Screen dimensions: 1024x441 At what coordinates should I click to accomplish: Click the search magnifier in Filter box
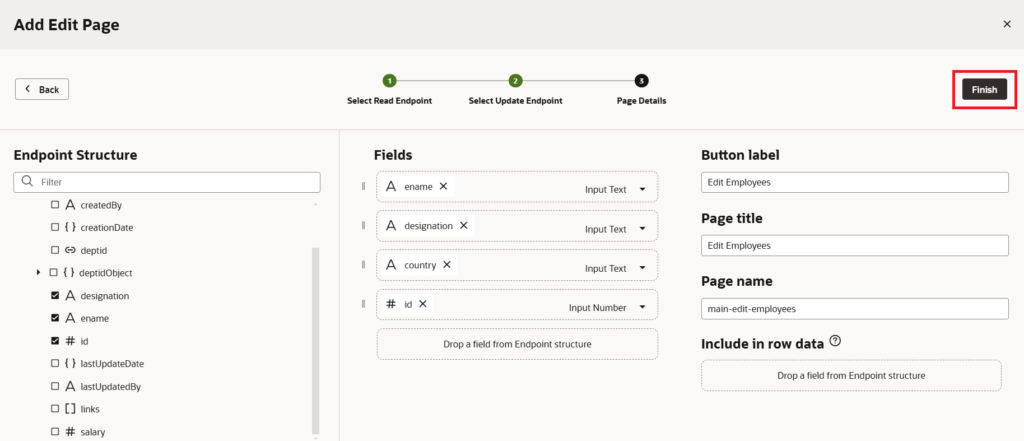click(27, 181)
